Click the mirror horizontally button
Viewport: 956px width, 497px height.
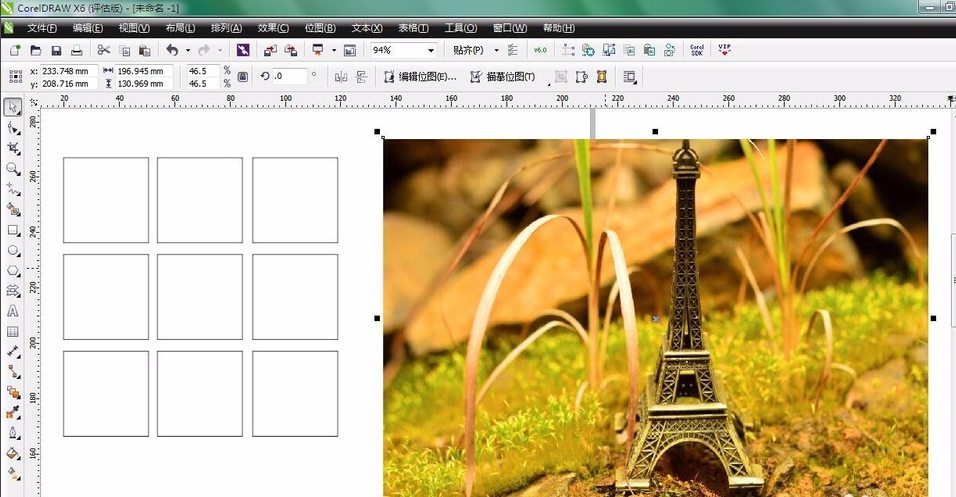[x=341, y=76]
